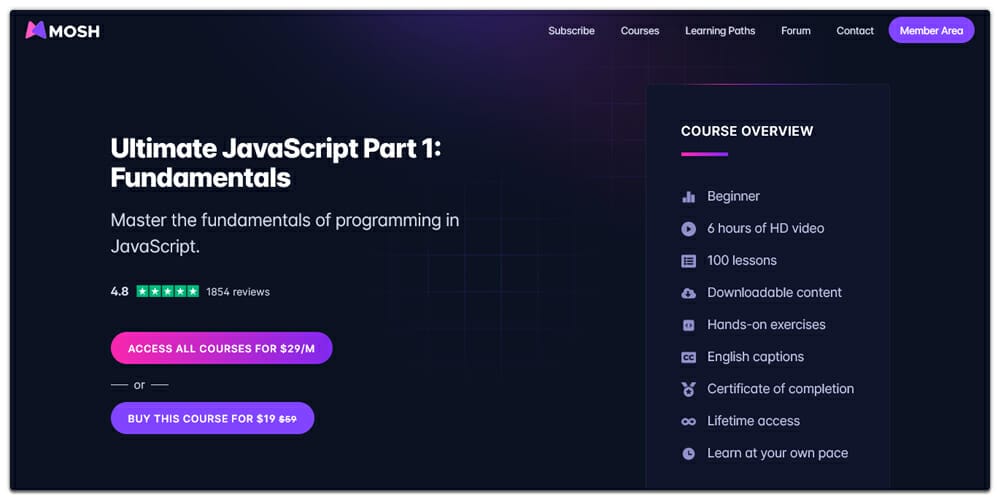The image size is (1000, 500).
Task: Open the Subscribe nav item
Action: click(x=571, y=31)
